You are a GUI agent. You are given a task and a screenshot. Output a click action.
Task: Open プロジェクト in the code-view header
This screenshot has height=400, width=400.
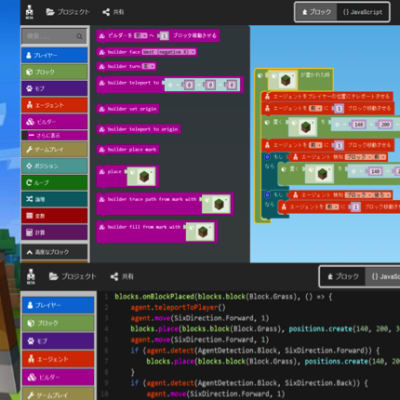[73, 276]
